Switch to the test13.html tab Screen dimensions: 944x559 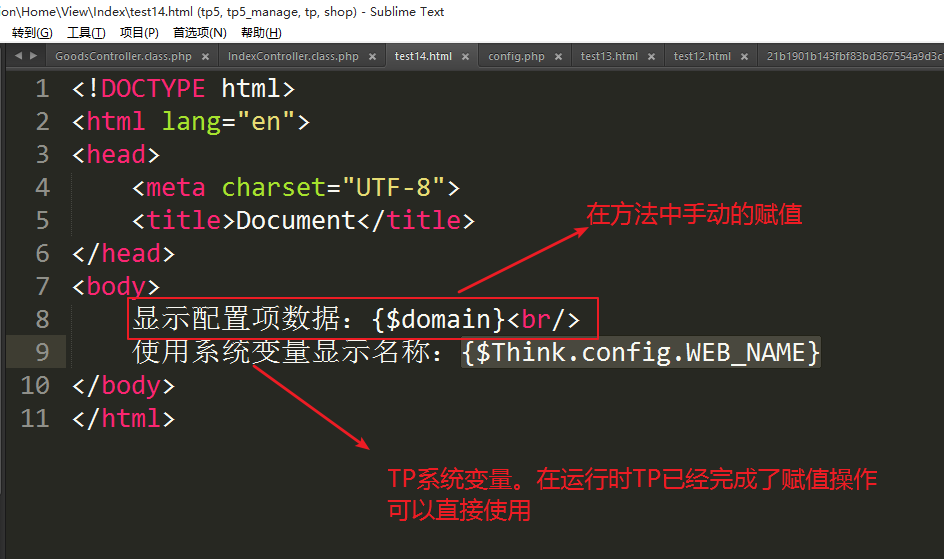click(x=608, y=57)
